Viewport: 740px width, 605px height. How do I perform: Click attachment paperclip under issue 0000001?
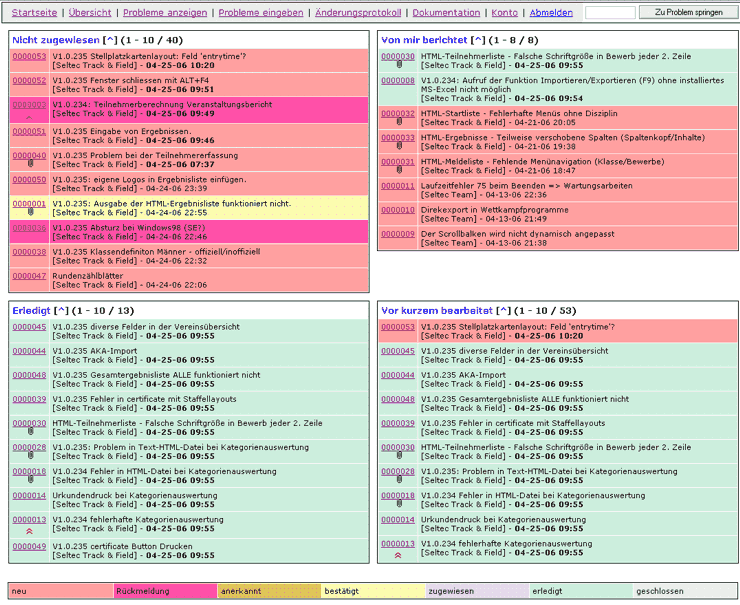tap(30, 212)
